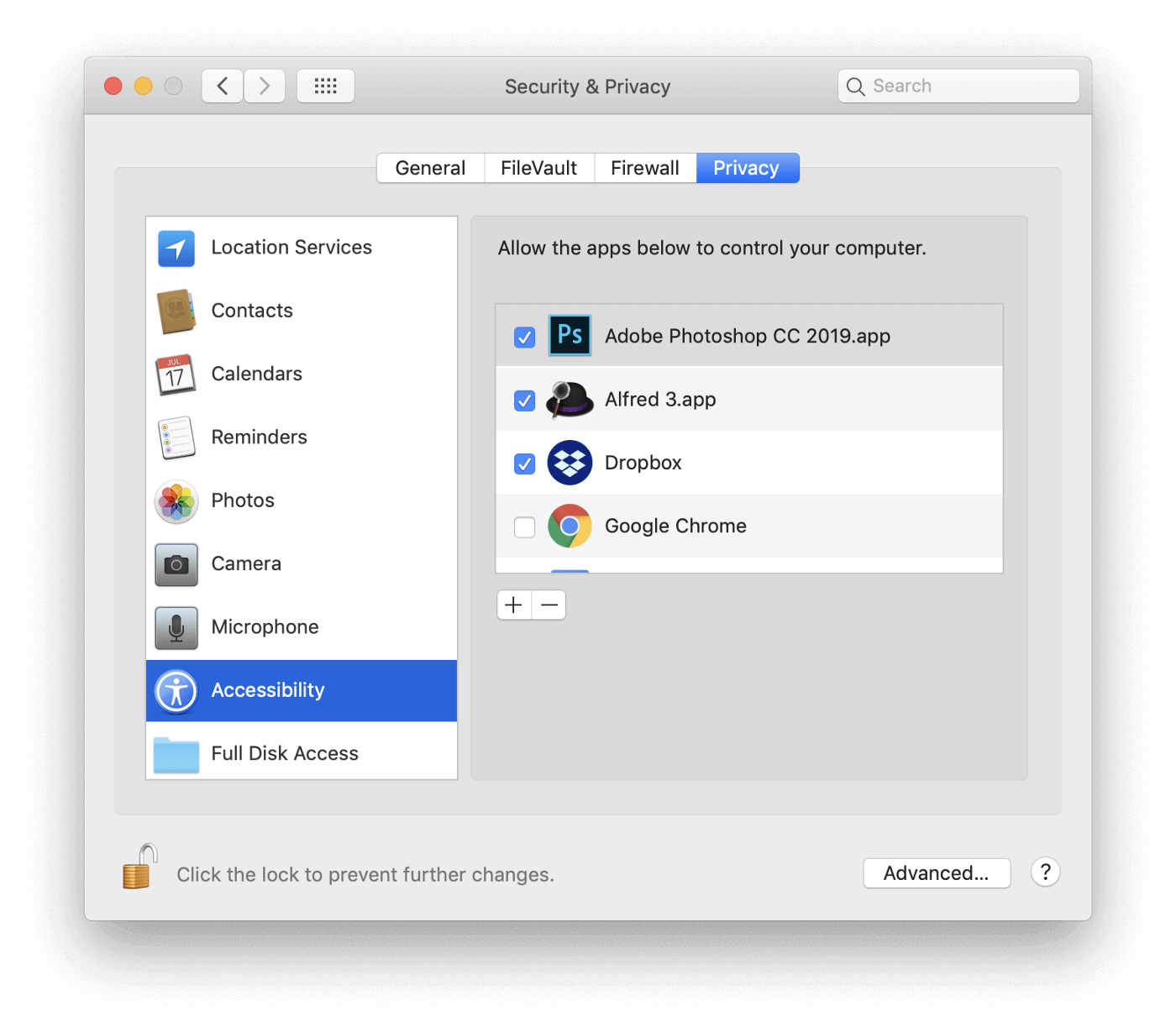Open the Firewall tab
The height and width of the screenshot is (1032, 1176).
tap(644, 168)
